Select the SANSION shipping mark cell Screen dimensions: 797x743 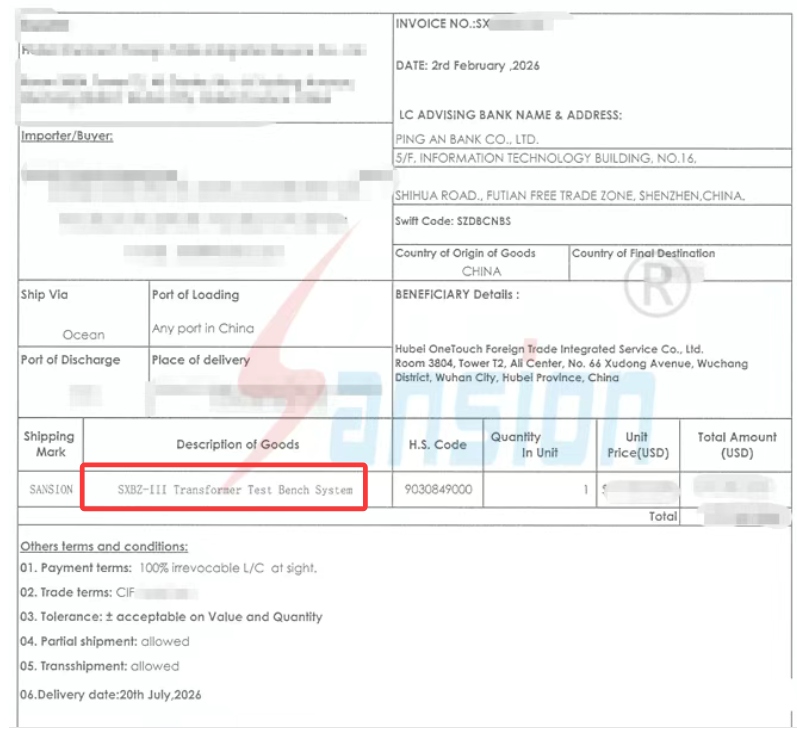[50, 490]
